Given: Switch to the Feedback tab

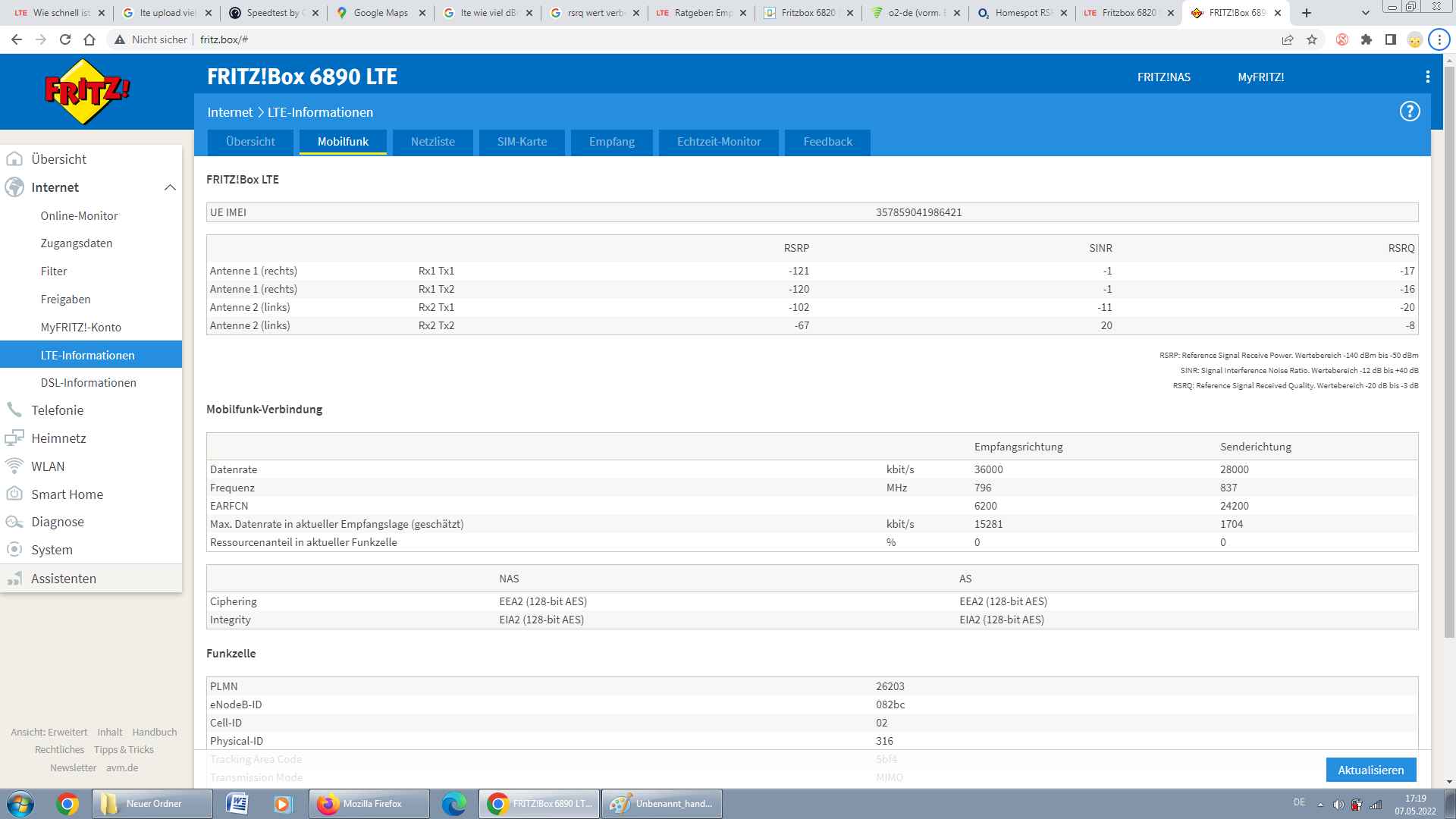Looking at the screenshot, I should pos(828,142).
